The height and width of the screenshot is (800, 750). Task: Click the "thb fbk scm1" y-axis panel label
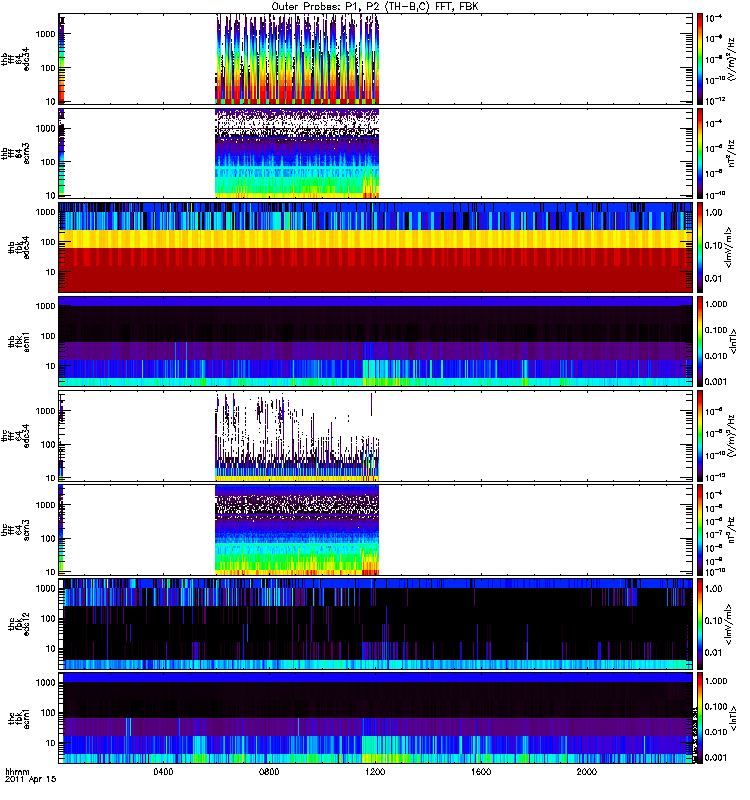(x=19, y=341)
